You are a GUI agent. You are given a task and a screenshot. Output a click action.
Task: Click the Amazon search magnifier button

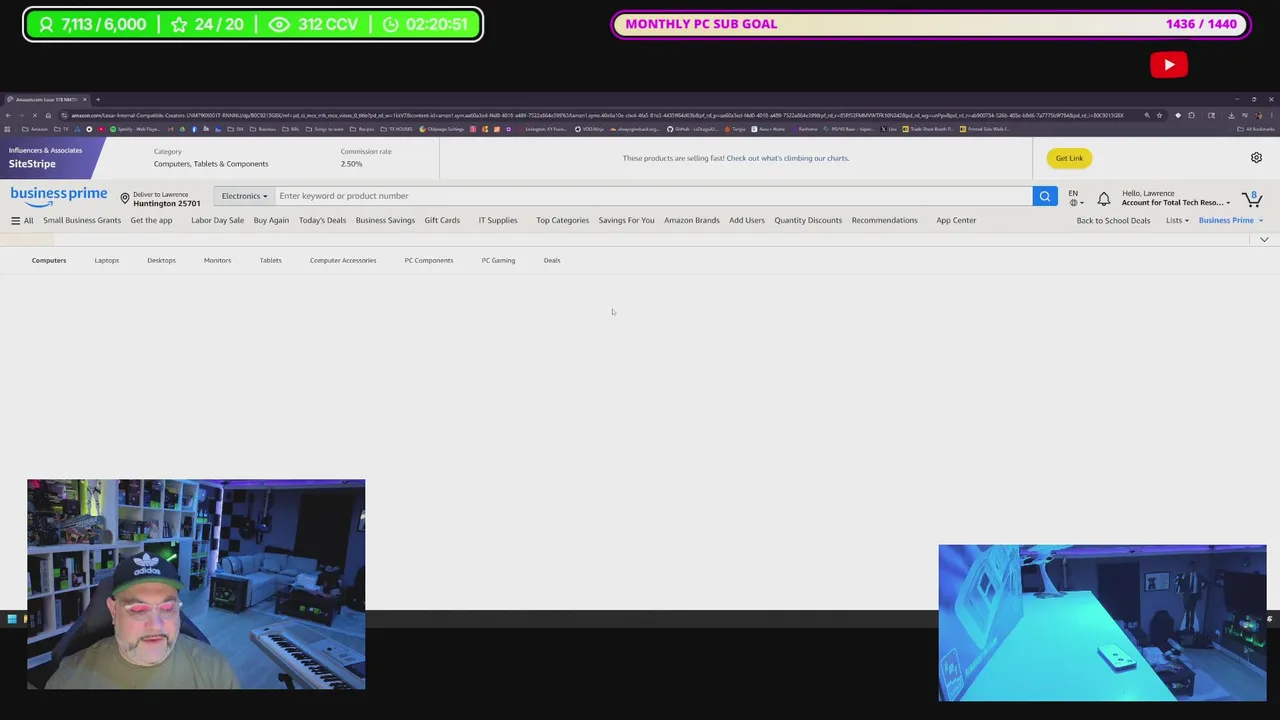1045,196
